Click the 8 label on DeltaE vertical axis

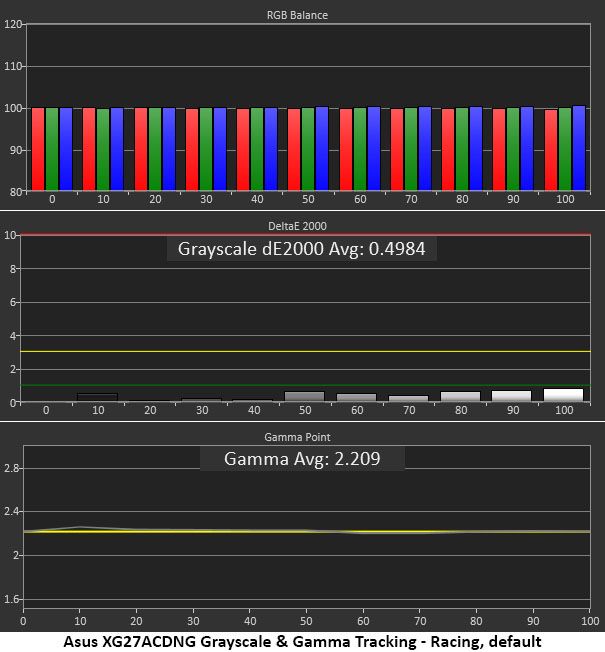[x=12, y=269]
